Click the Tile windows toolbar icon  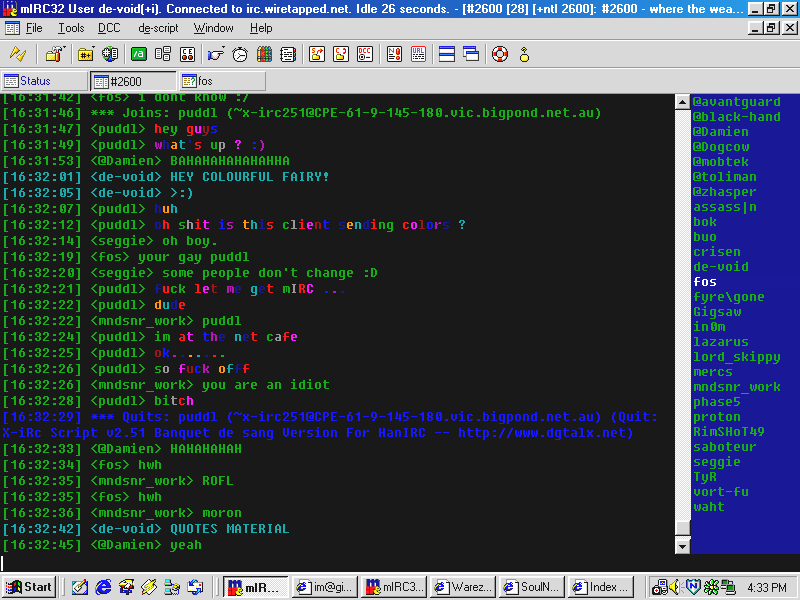coord(446,54)
